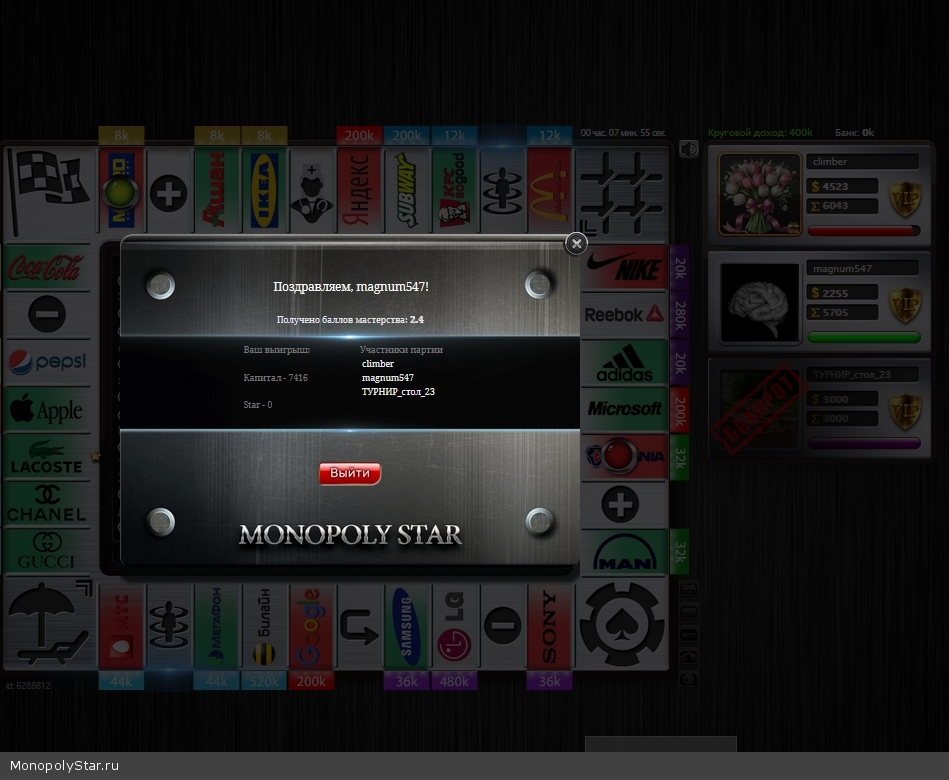The image size is (949, 780).
Task: Click the BUY side button
Action: 689,635
